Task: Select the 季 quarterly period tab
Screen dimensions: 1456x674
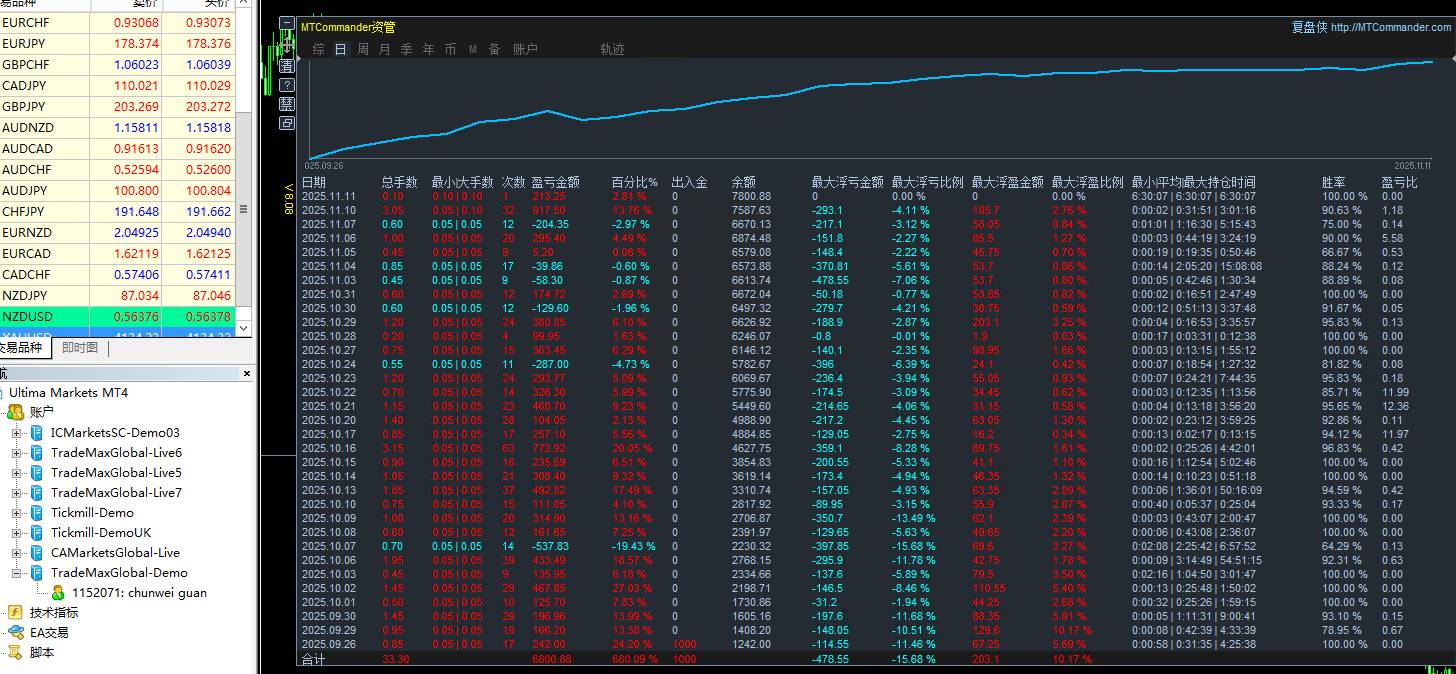Action: coord(407,49)
